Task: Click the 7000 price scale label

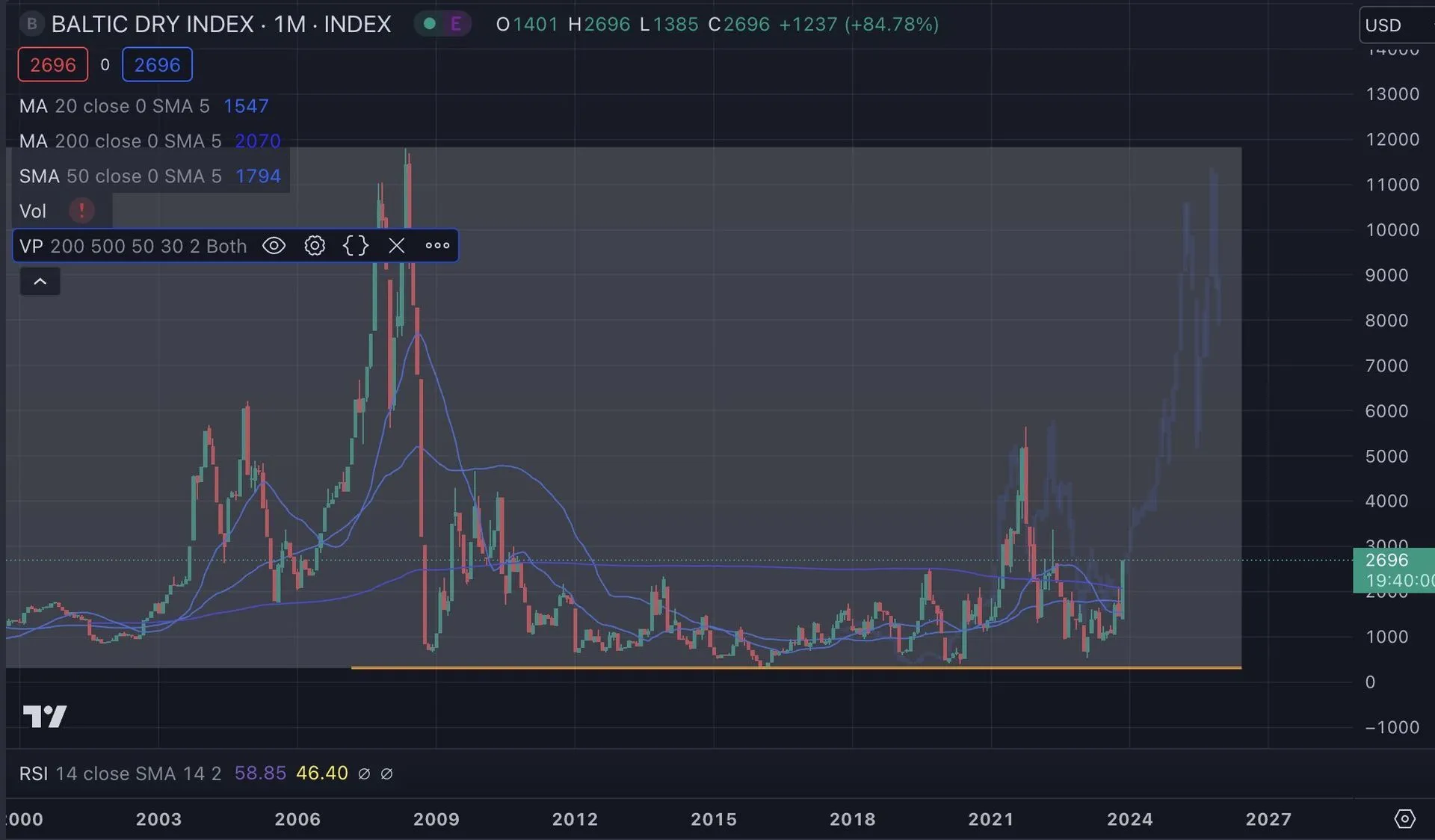Action: tap(1387, 366)
